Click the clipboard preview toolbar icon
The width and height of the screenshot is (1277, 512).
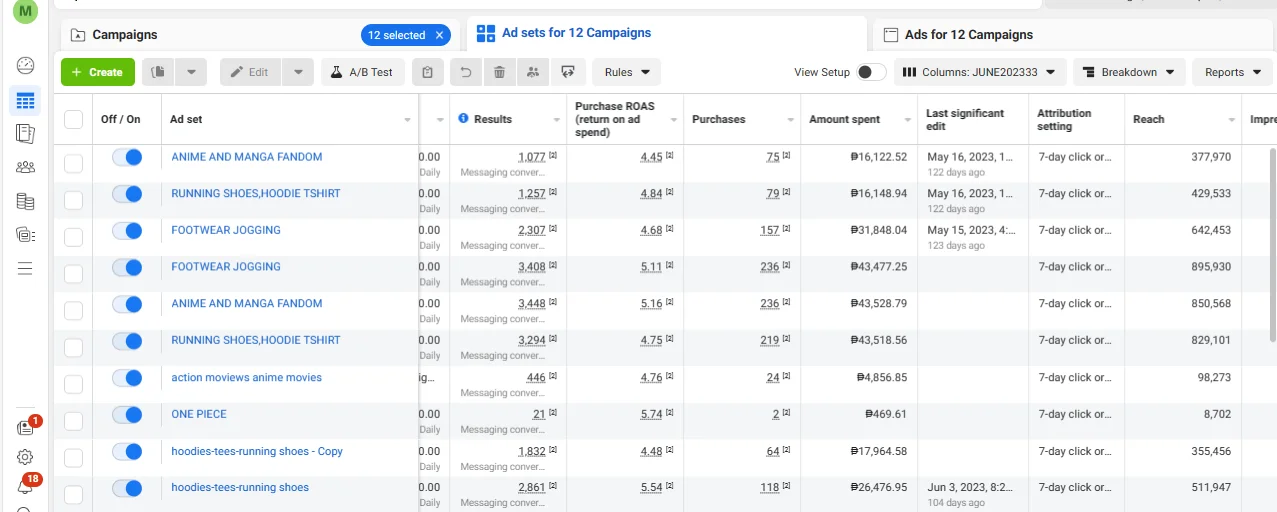pos(427,72)
